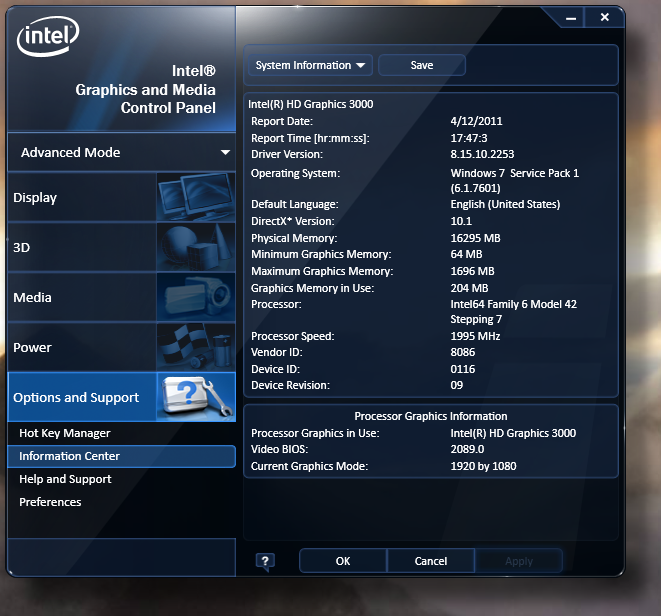Click the Options and Support wrench icon
The width and height of the screenshot is (661, 616).
pos(196,397)
